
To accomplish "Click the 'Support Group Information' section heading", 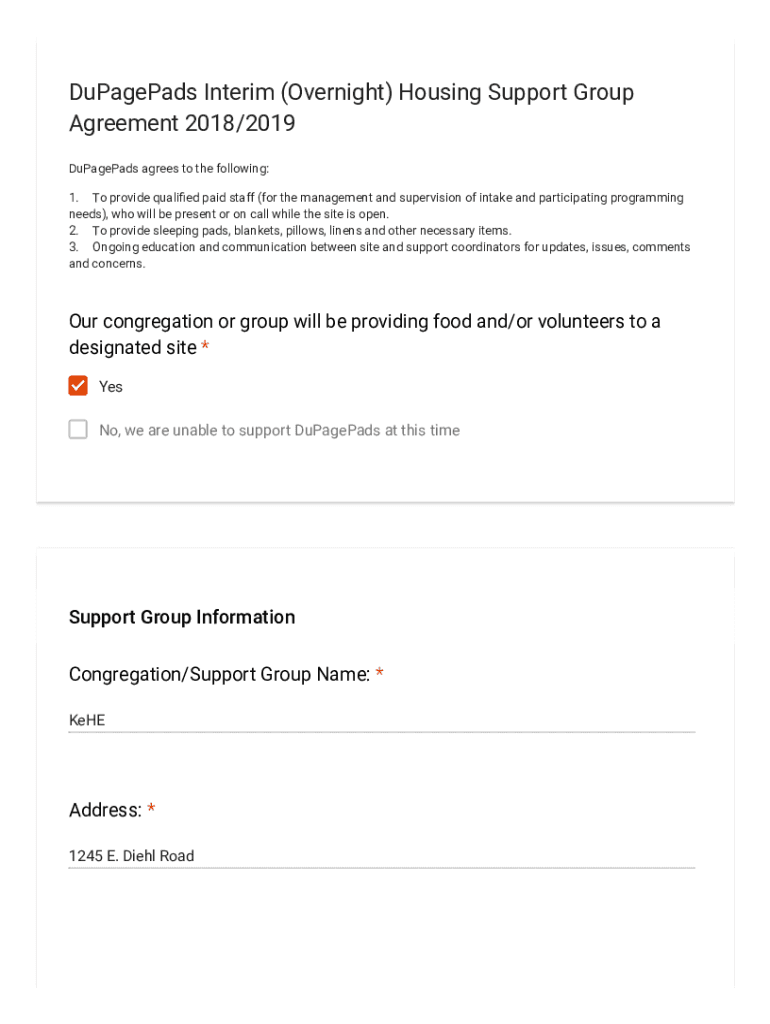I will point(182,617).
